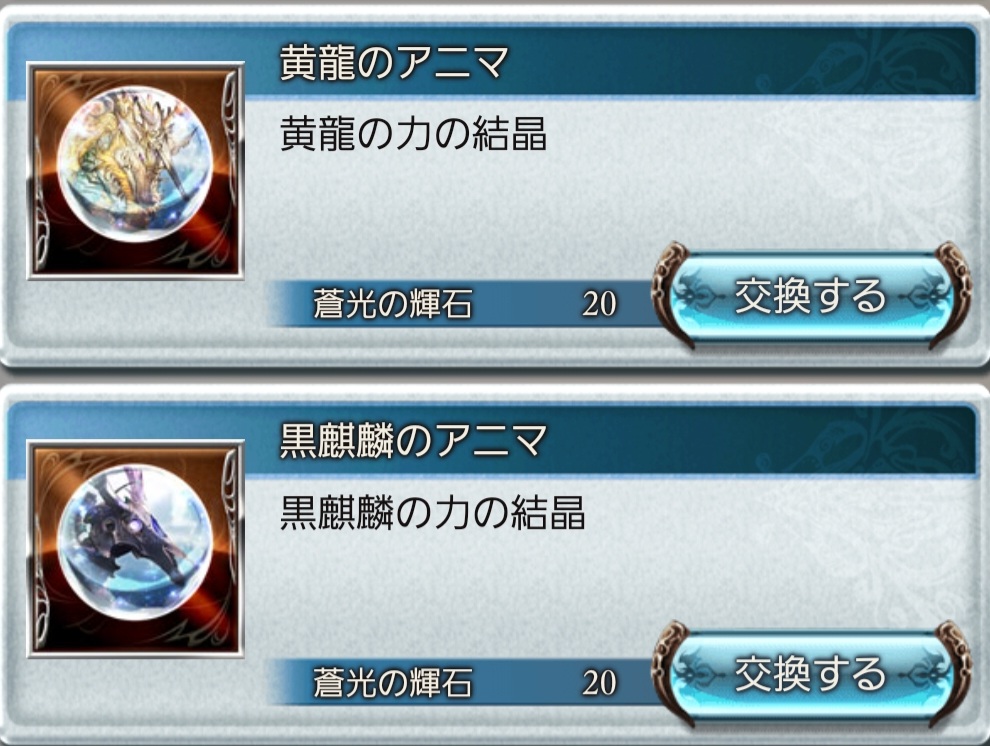Click left horn ornament of 黒麒麟 exchange button
This screenshot has width=990, height=746.
click(672, 673)
